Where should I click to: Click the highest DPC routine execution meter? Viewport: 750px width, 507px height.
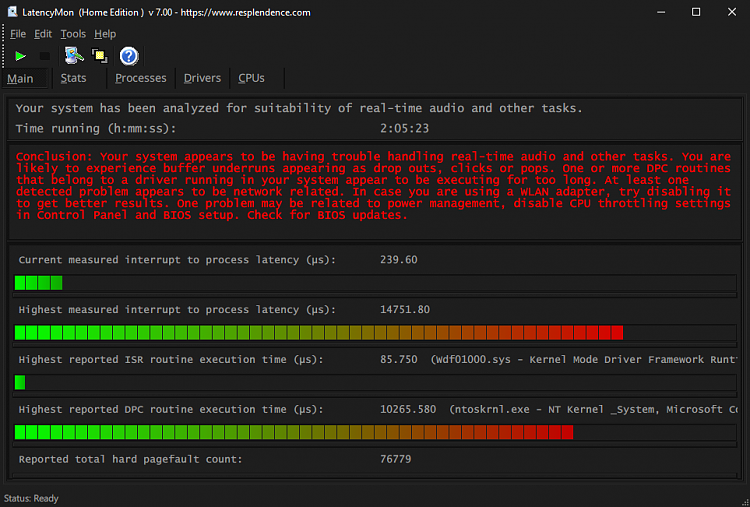pyautogui.click(x=375, y=432)
